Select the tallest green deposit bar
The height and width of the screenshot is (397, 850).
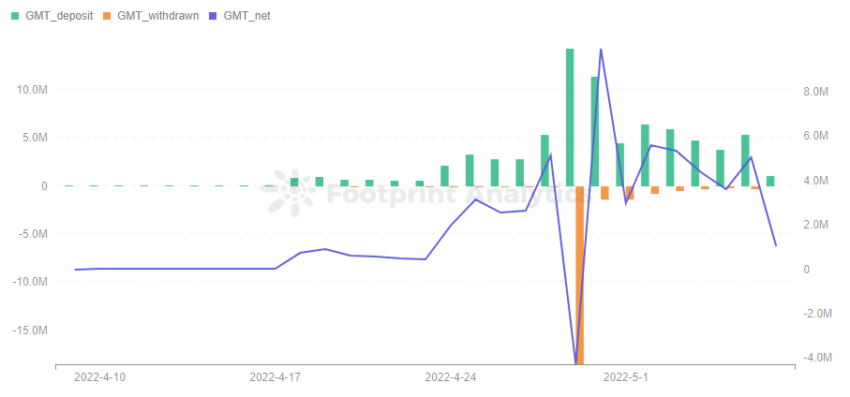pyautogui.click(x=570, y=117)
